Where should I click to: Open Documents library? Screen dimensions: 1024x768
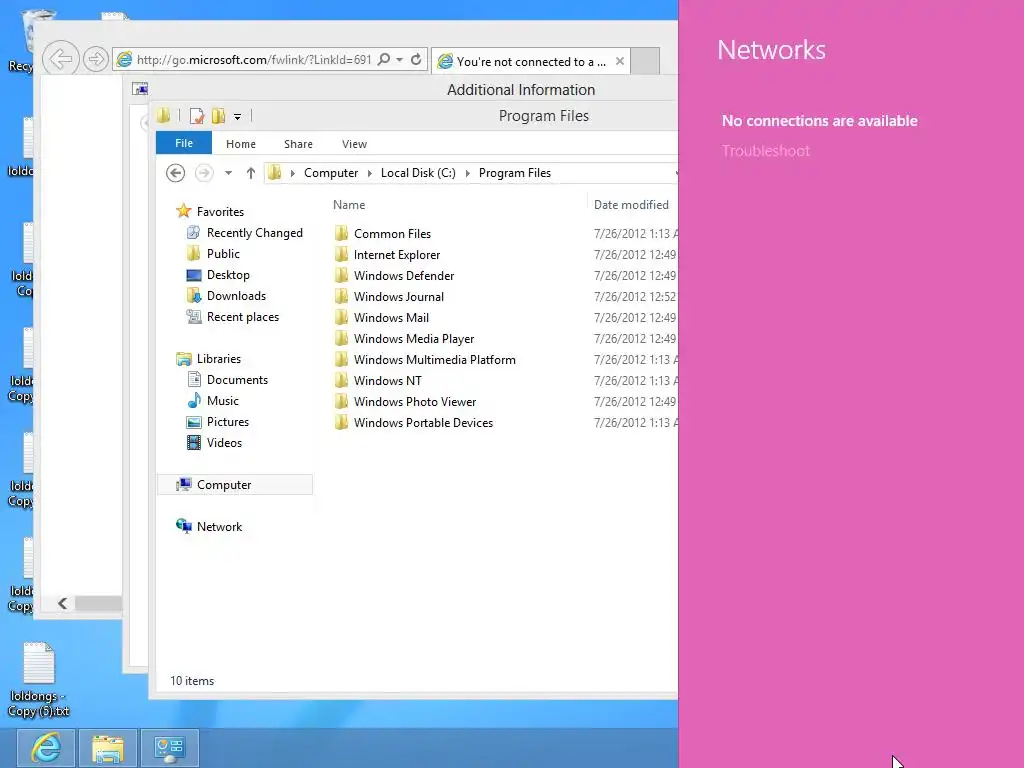[237, 379]
